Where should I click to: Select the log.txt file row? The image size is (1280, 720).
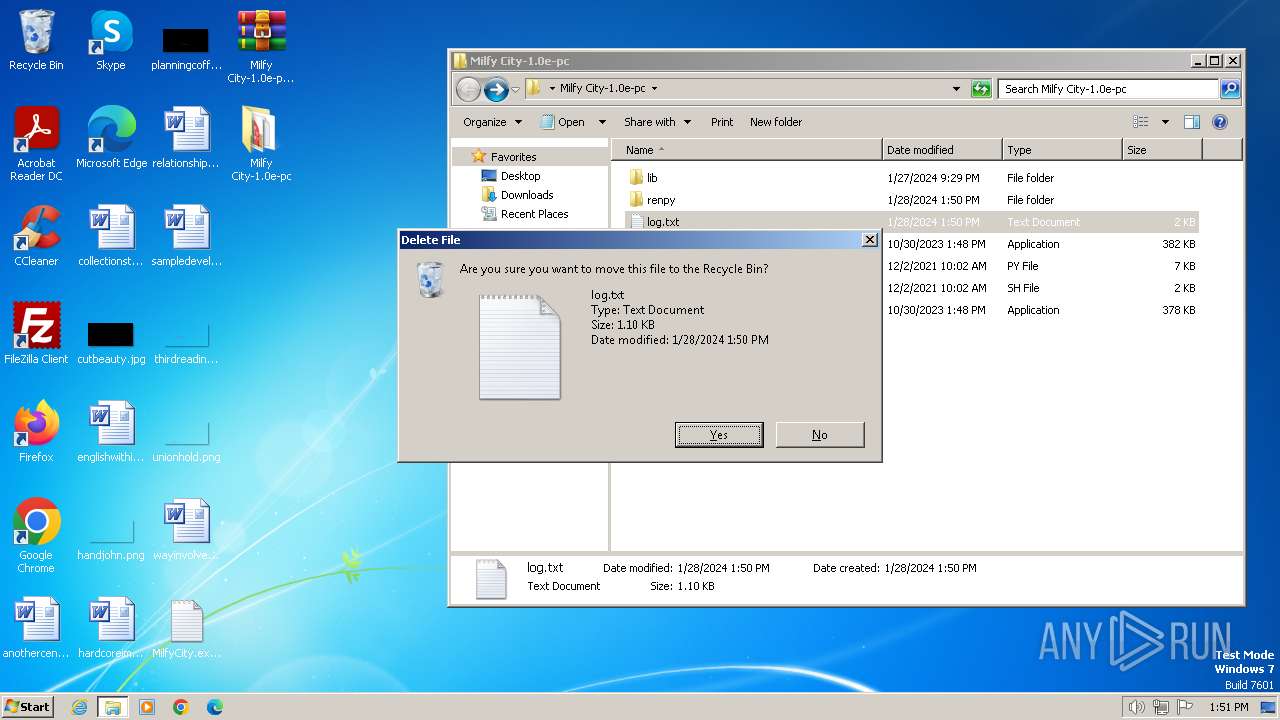(911, 222)
